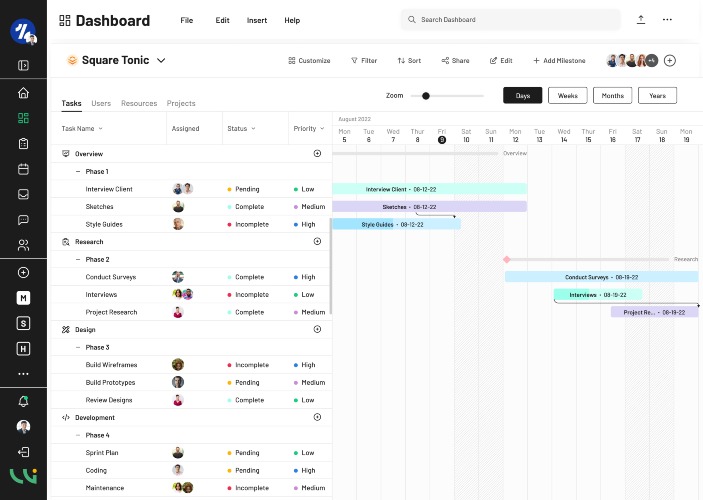Open the clipboard tasks icon in sidebar

point(23,143)
